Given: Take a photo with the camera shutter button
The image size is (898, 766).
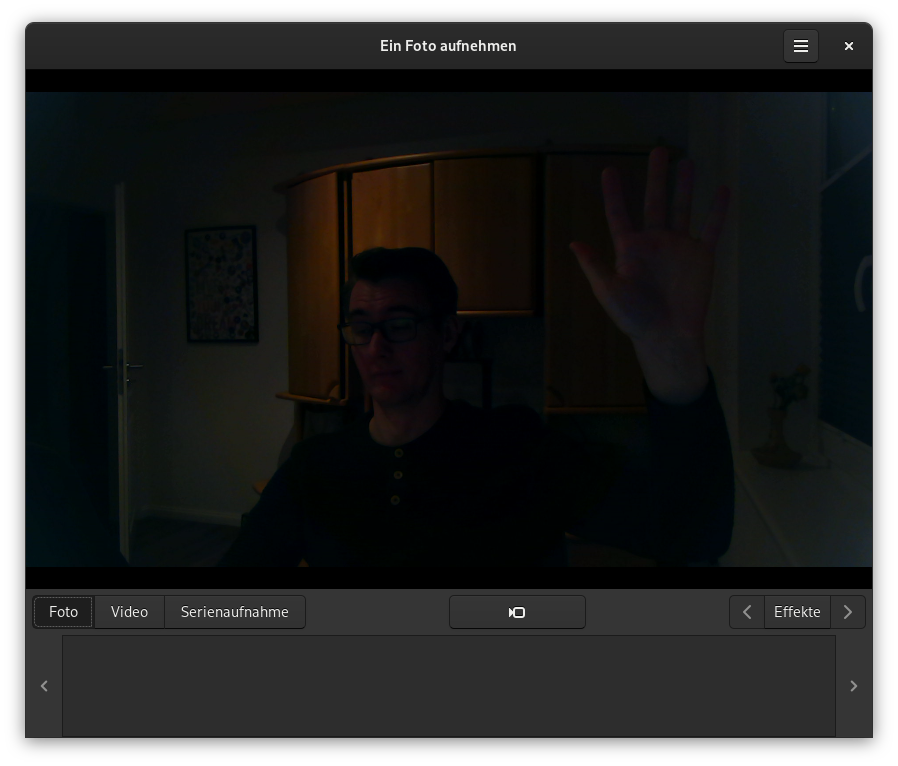Looking at the screenshot, I should point(517,612).
